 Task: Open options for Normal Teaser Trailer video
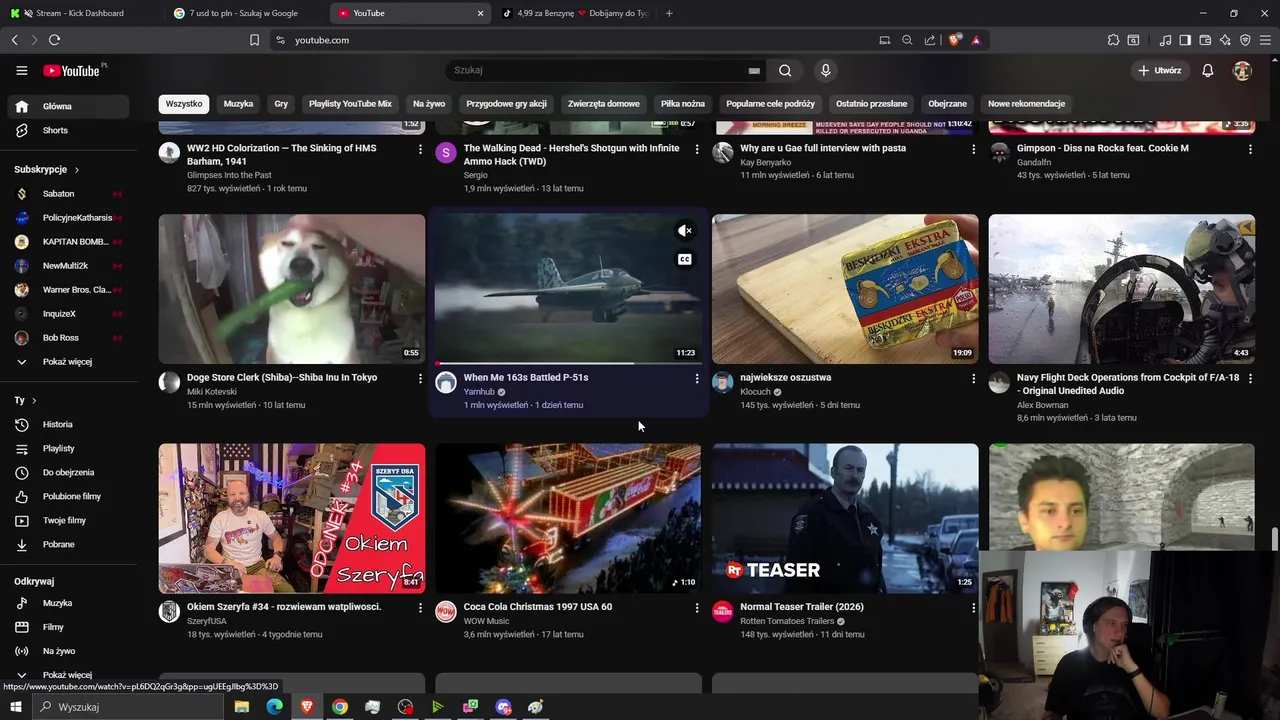point(973,608)
